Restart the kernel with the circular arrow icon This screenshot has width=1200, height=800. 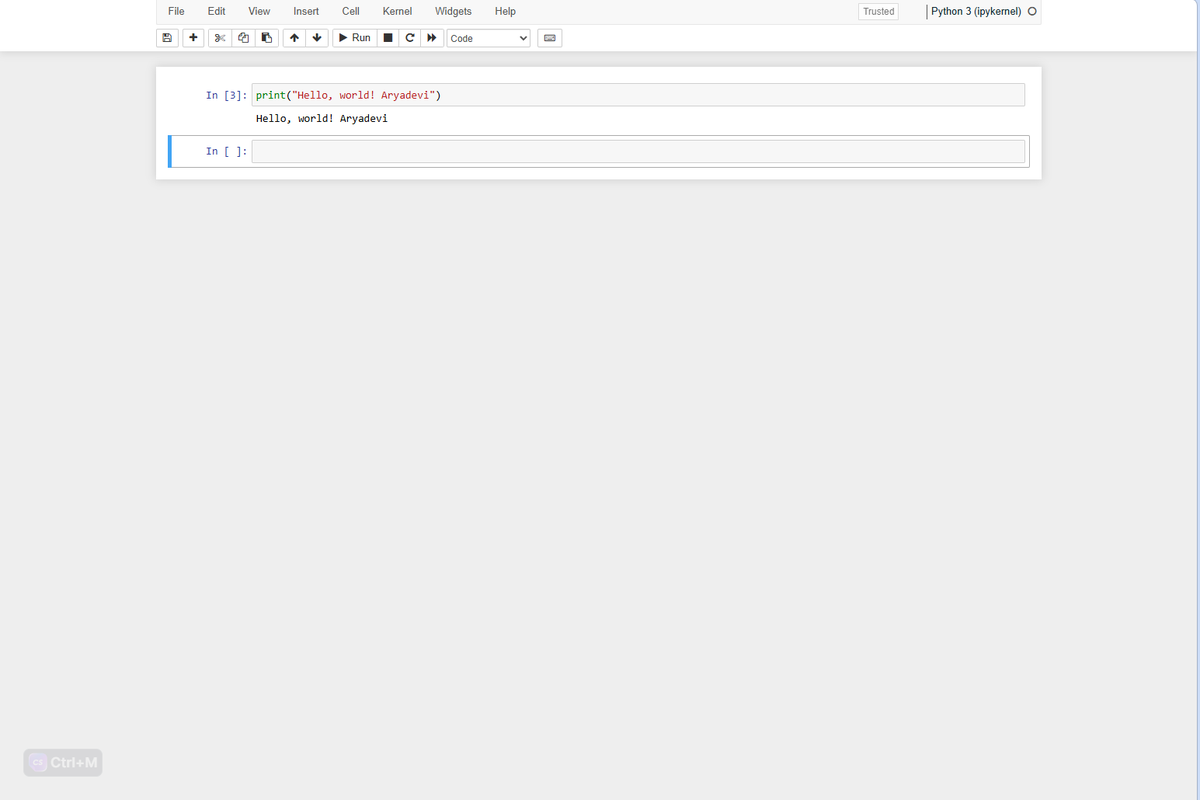410,38
